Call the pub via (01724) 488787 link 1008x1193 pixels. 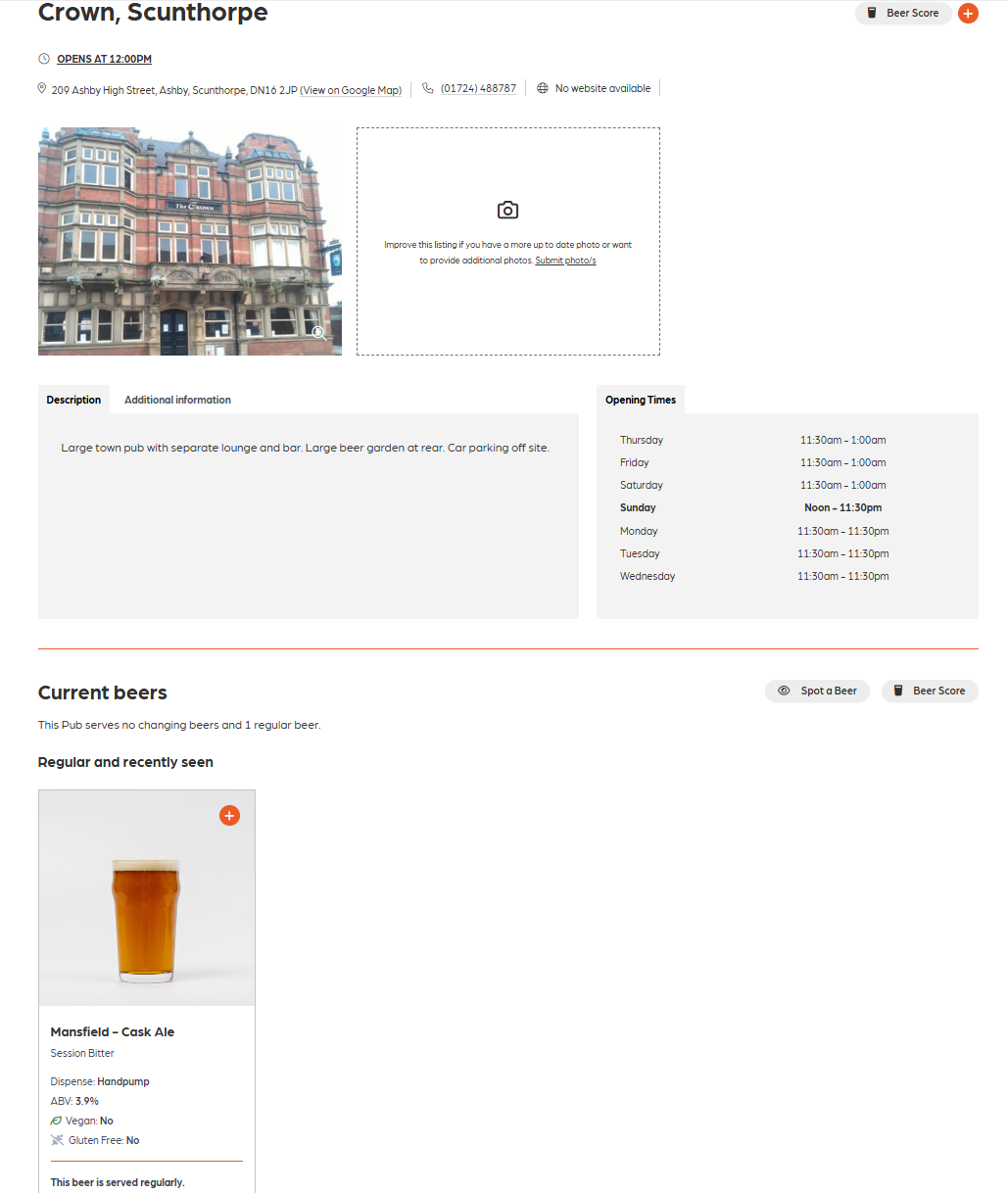click(478, 88)
